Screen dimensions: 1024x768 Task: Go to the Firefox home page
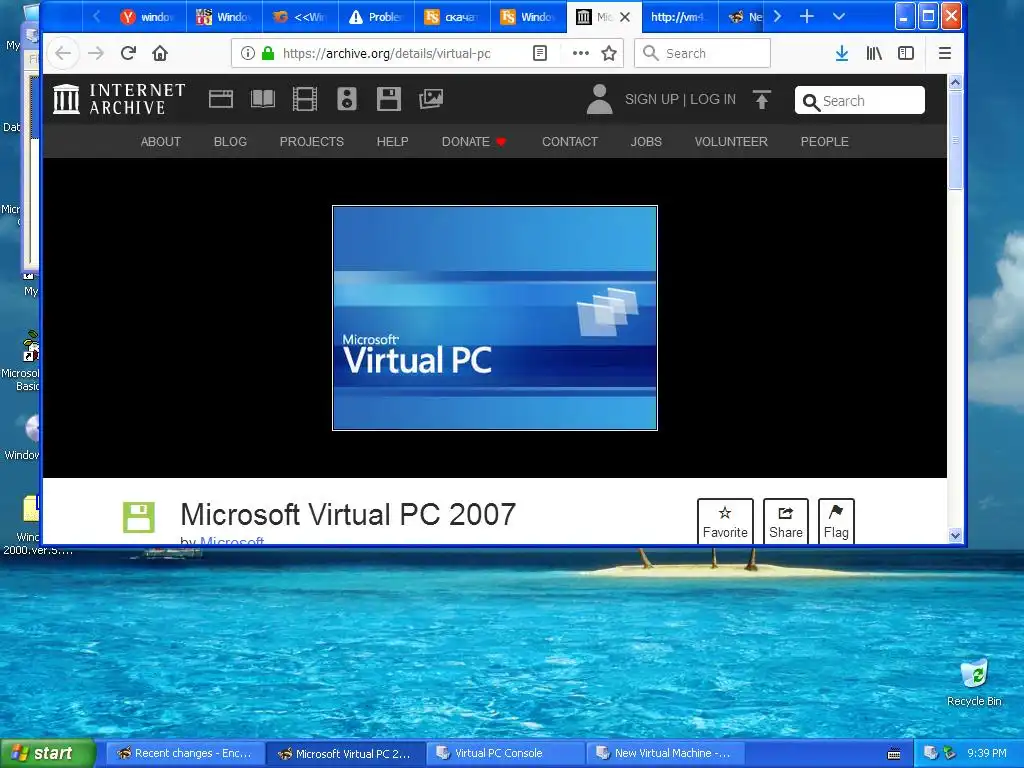[160, 54]
